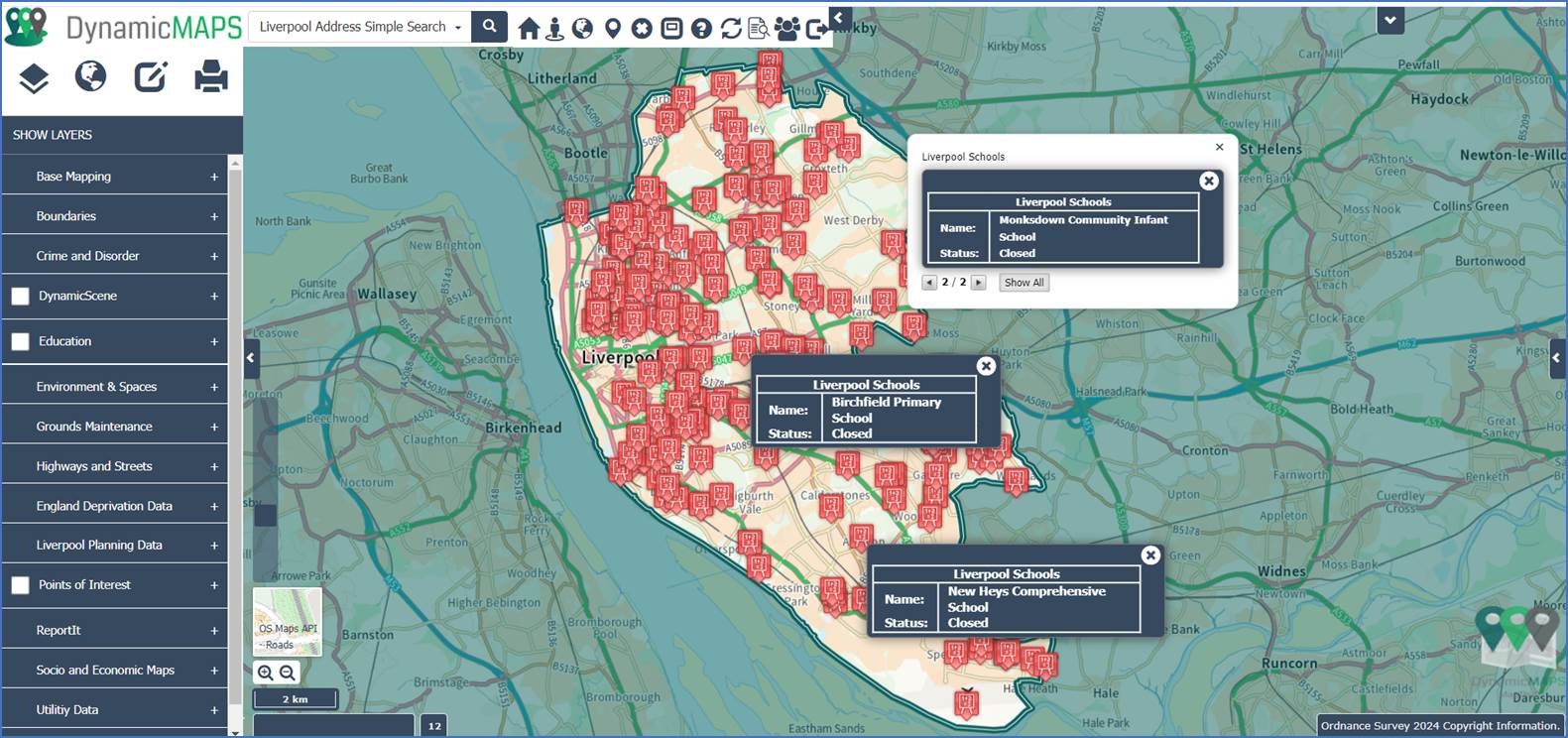Click the SHOW LAYERS header
1568x738 pixels.
[x=122, y=135]
